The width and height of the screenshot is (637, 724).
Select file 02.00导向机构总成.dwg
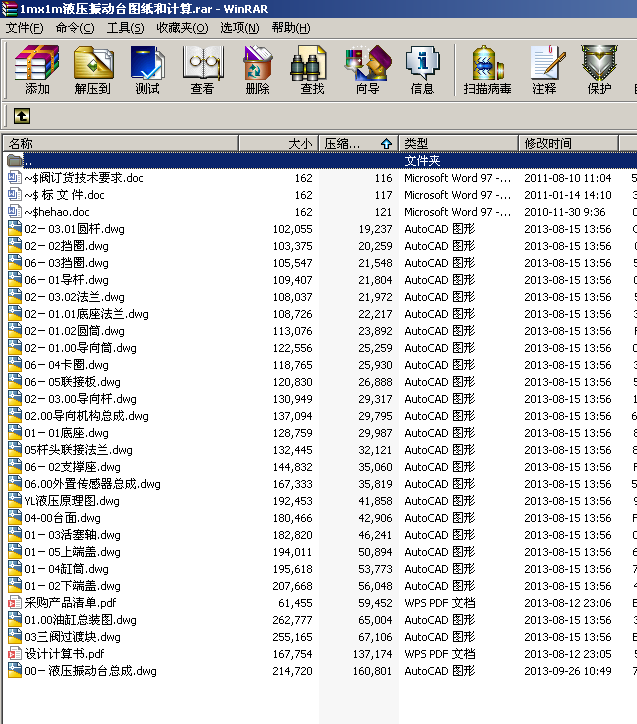point(86,416)
